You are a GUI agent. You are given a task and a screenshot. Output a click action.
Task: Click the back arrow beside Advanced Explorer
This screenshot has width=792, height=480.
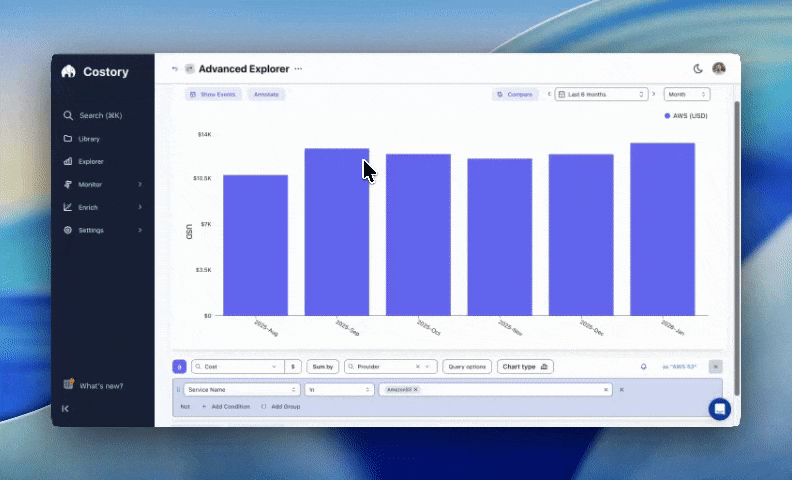175,69
